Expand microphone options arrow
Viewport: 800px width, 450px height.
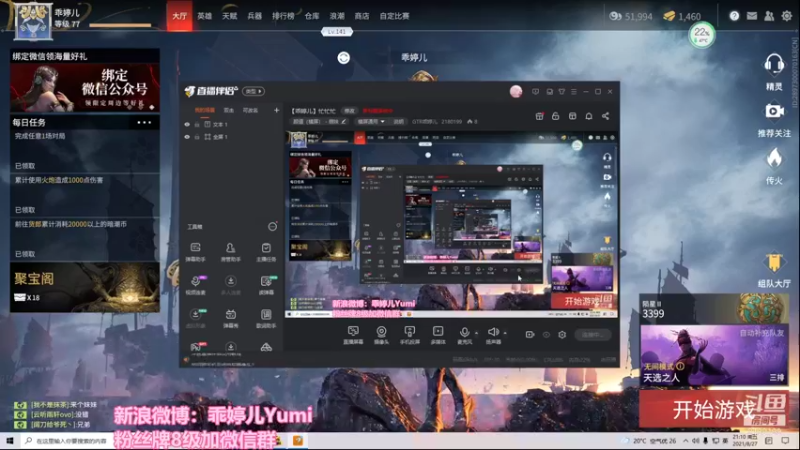477,333
